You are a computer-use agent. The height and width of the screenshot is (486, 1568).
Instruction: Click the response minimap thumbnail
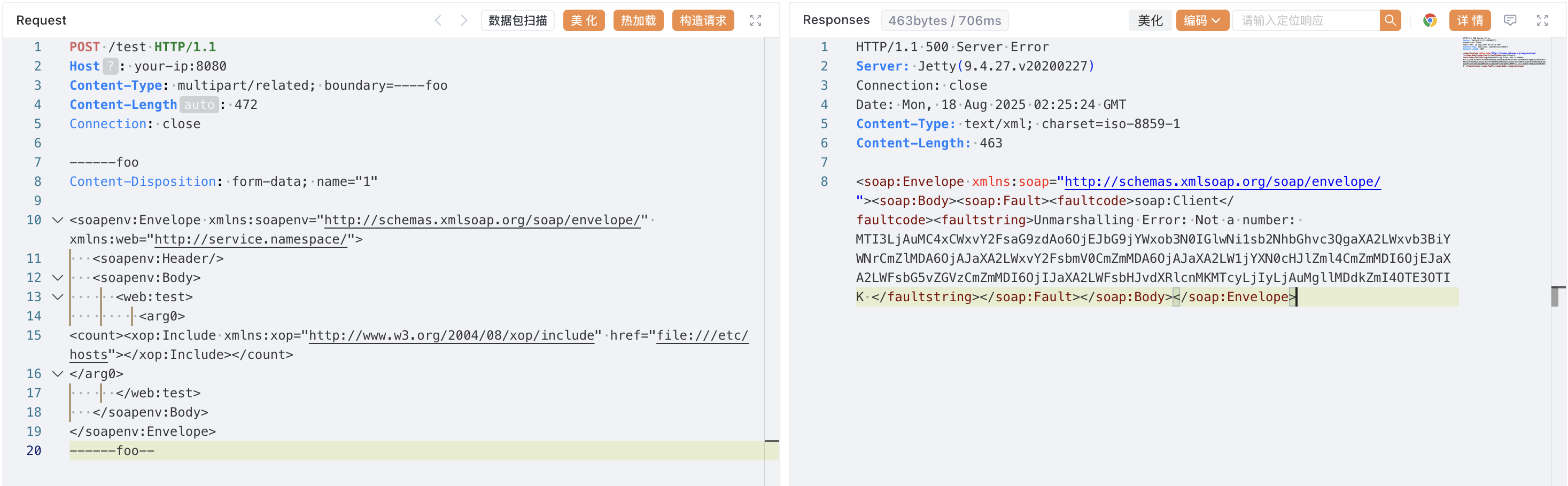coord(1503,53)
